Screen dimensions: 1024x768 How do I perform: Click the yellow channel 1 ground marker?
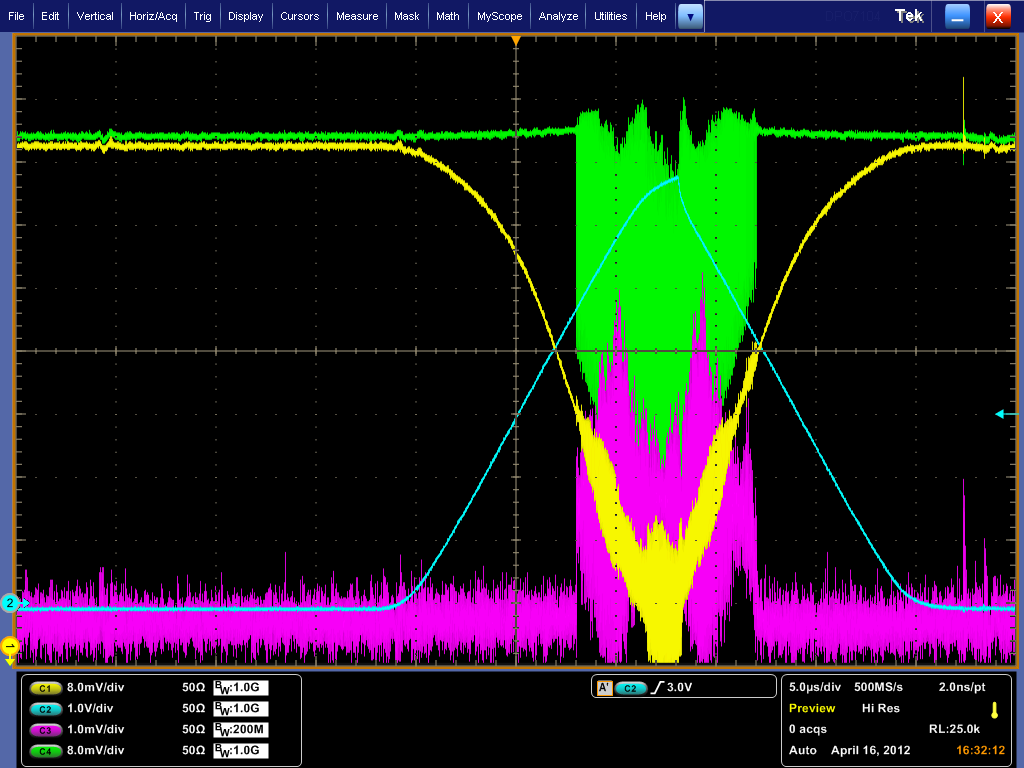pyautogui.click(x=11, y=647)
